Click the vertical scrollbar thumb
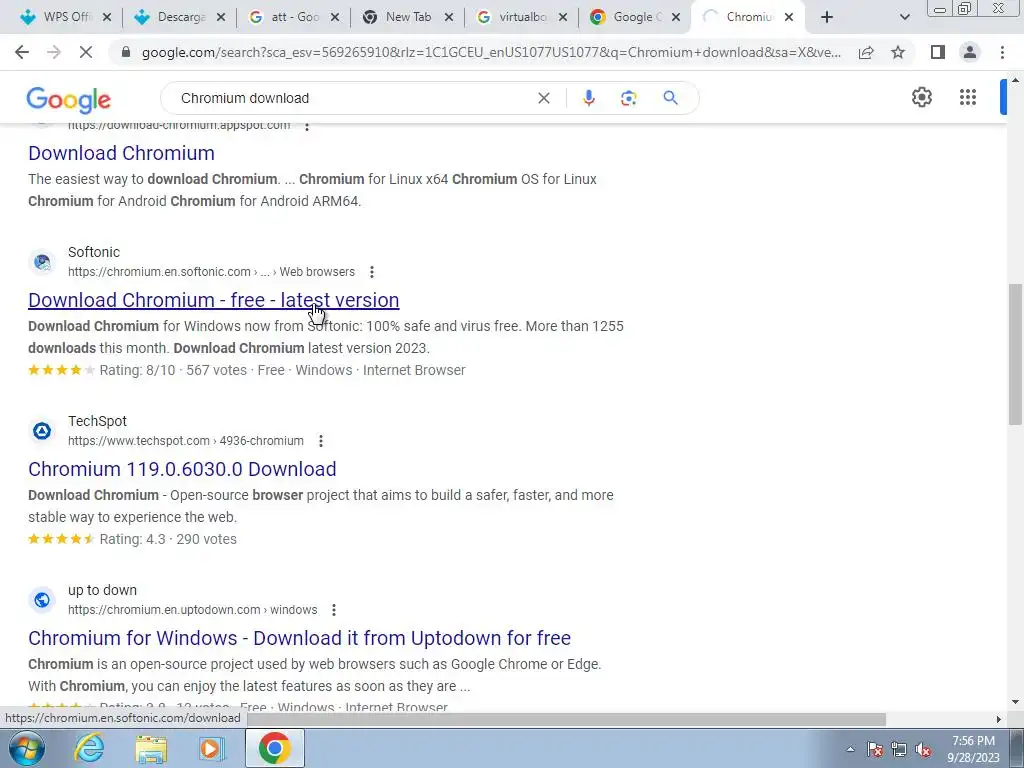The width and height of the screenshot is (1024, 768). pos(1015,354)
